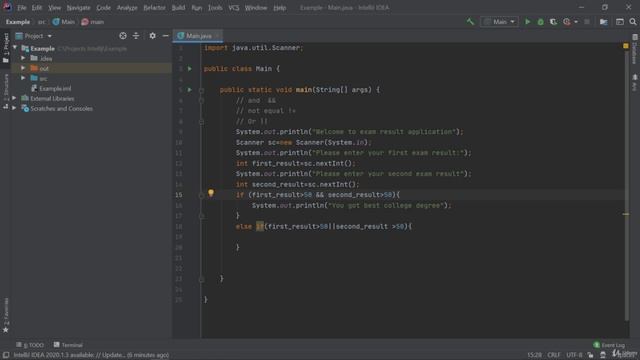
Task: Open the Terminal tool window
Action: click(68, 345)
